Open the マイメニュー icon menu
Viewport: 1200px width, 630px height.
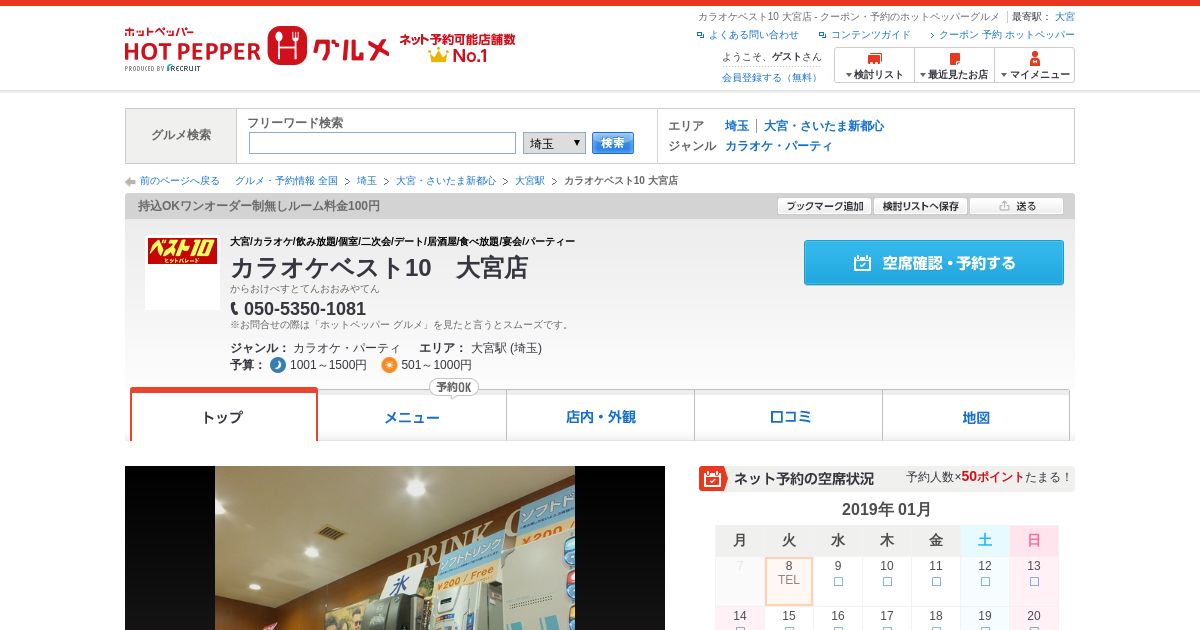pyautogui.click(x=1034, y=65)
